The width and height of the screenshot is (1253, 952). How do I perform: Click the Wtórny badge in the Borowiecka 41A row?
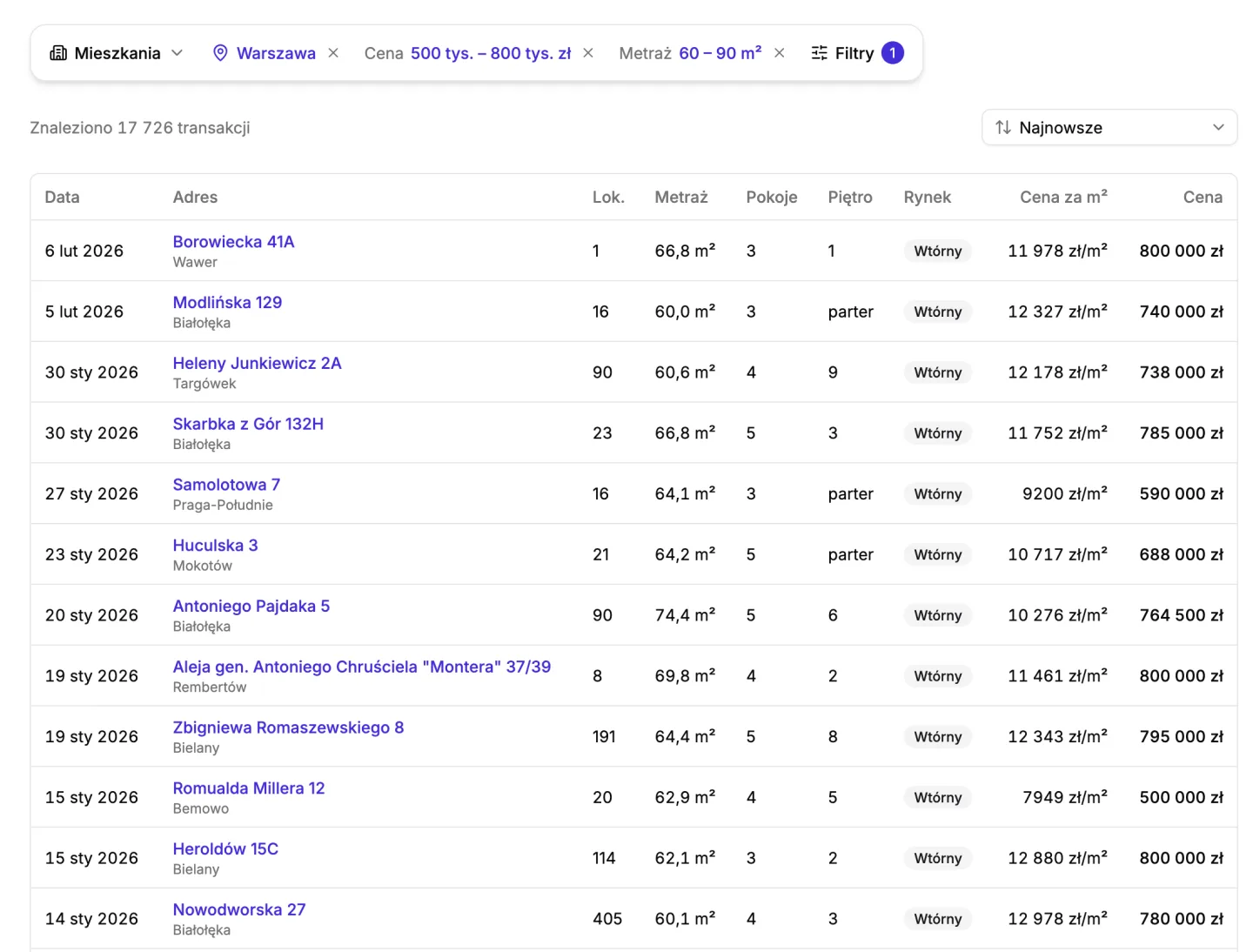[938, 251]
